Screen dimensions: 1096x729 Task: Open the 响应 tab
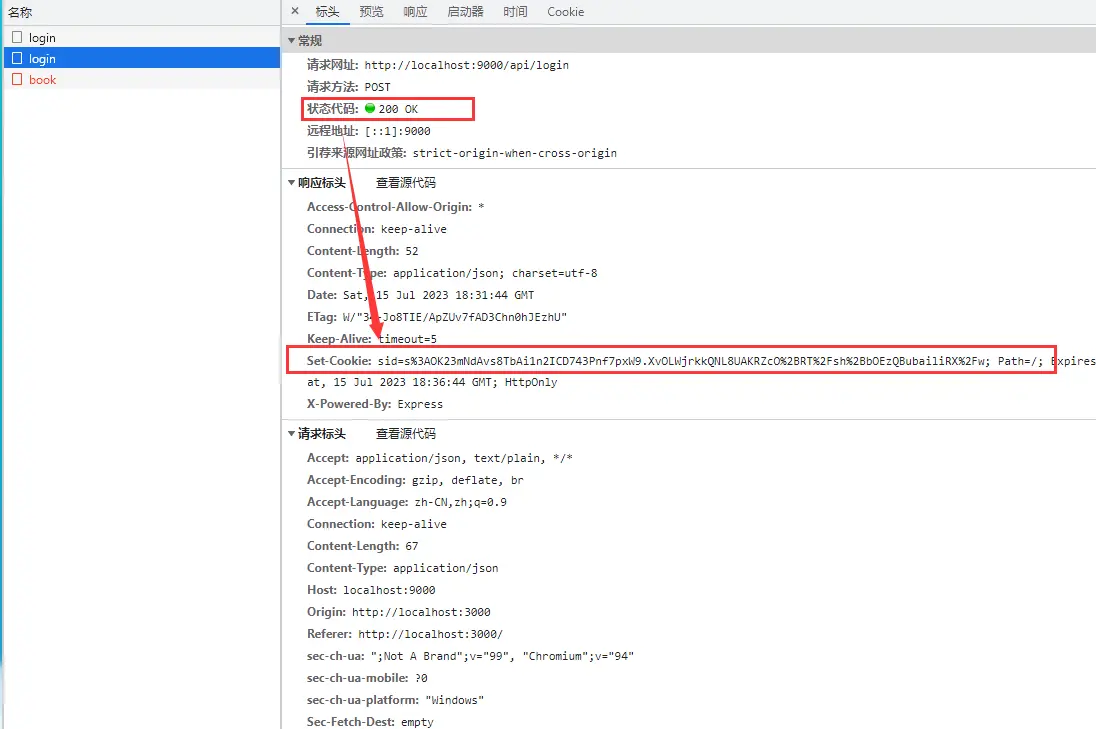tap(415, 12)
